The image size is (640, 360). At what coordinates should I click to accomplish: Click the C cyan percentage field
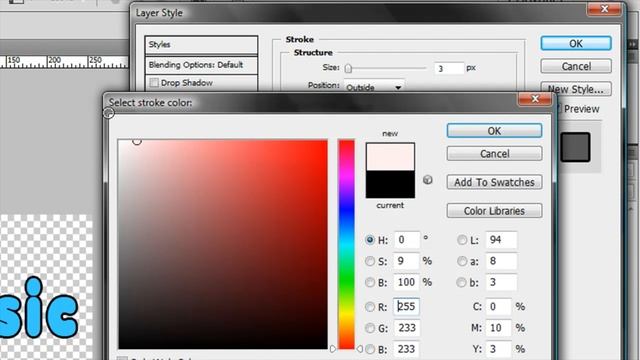(498, 307)
